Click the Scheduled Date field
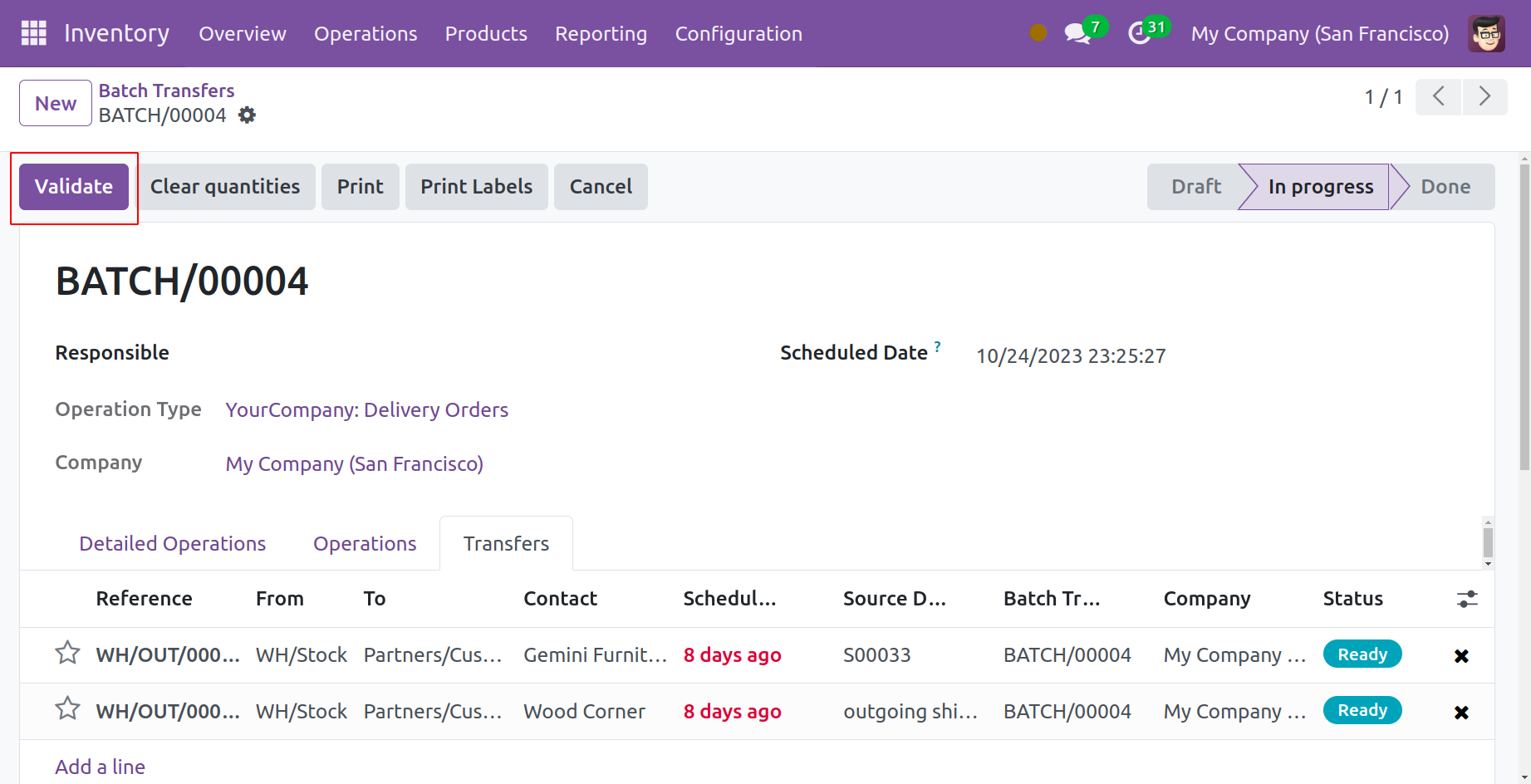1531x784 pixels. point(1070,356)
